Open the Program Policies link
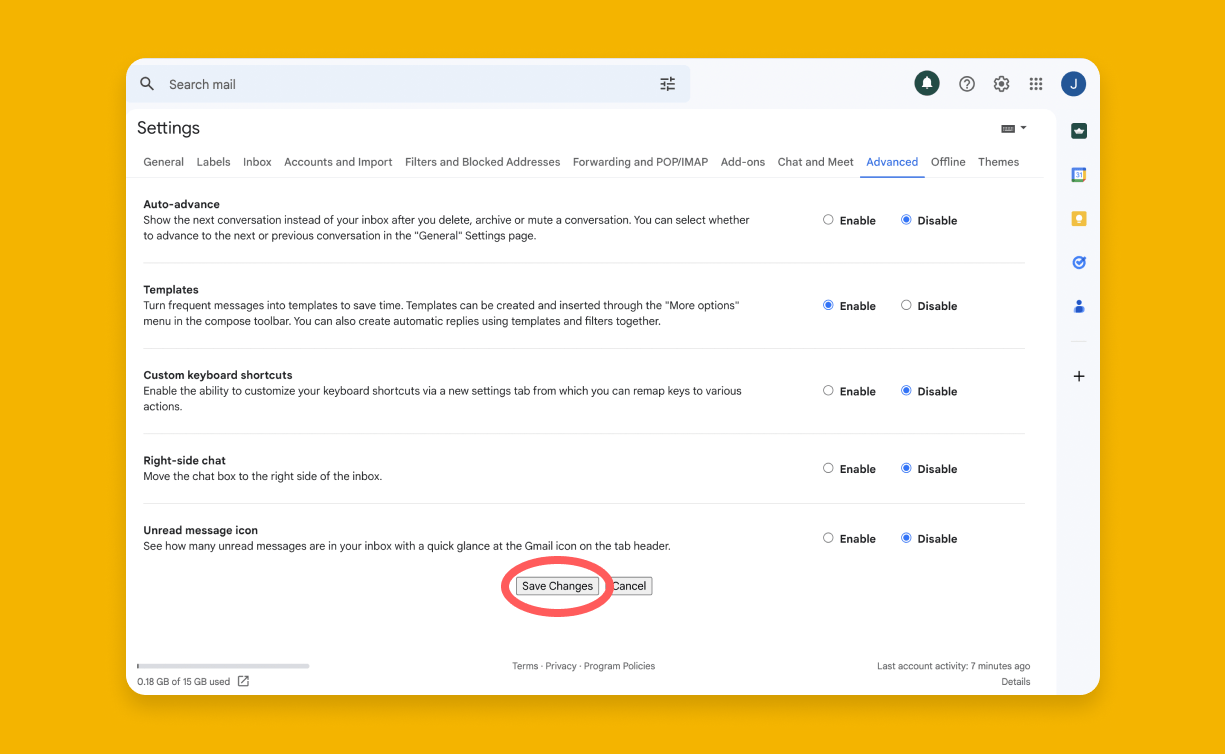The image size is (1225, 754). point(619,665)
